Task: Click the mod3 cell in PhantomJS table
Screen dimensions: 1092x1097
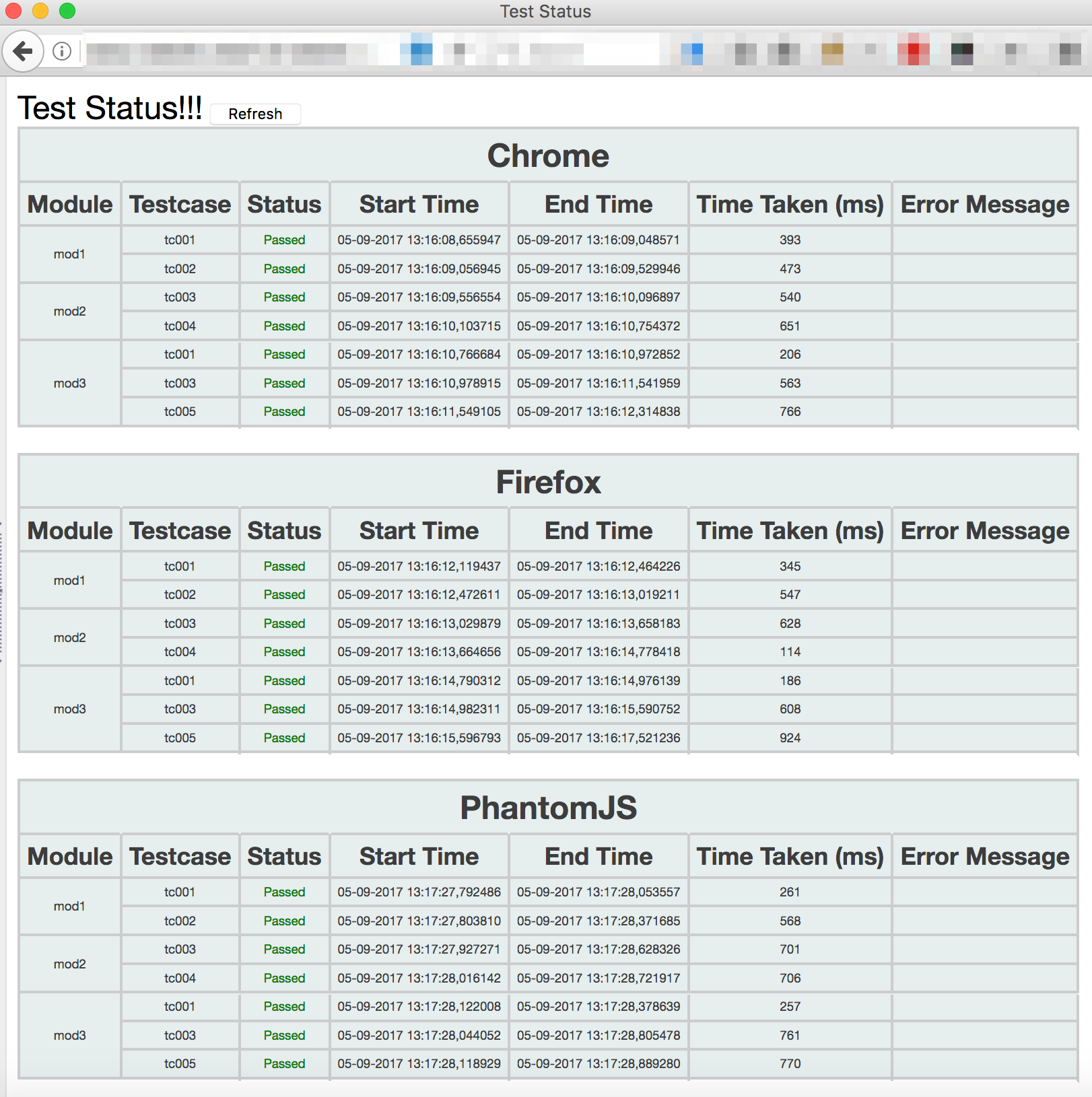Action: click(70, 1035)
